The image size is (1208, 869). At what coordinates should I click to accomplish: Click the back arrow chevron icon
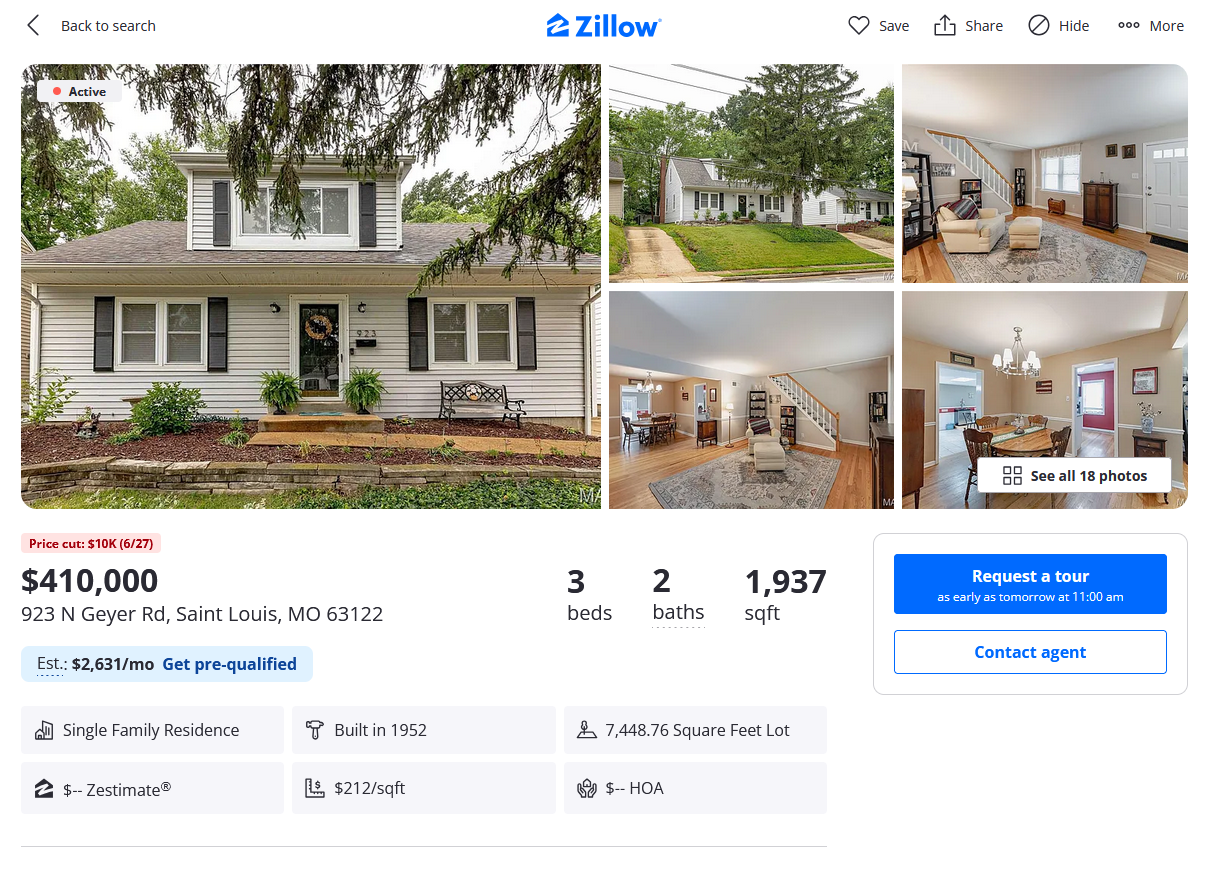coord(33,26)
